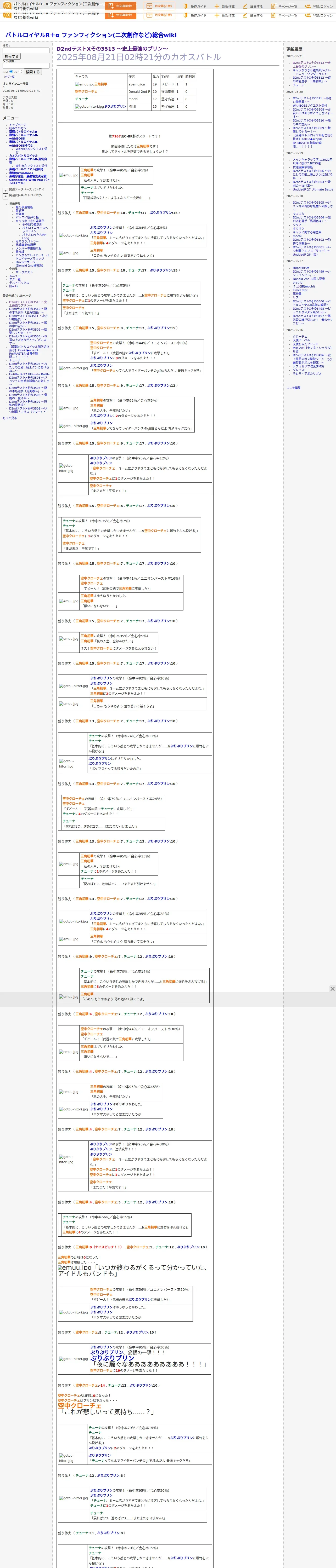Image resolution: width=336 pixels, height=1568 pixels.
Task: Open ザ・クエスト under 企画集
Action: pos(24,273)
